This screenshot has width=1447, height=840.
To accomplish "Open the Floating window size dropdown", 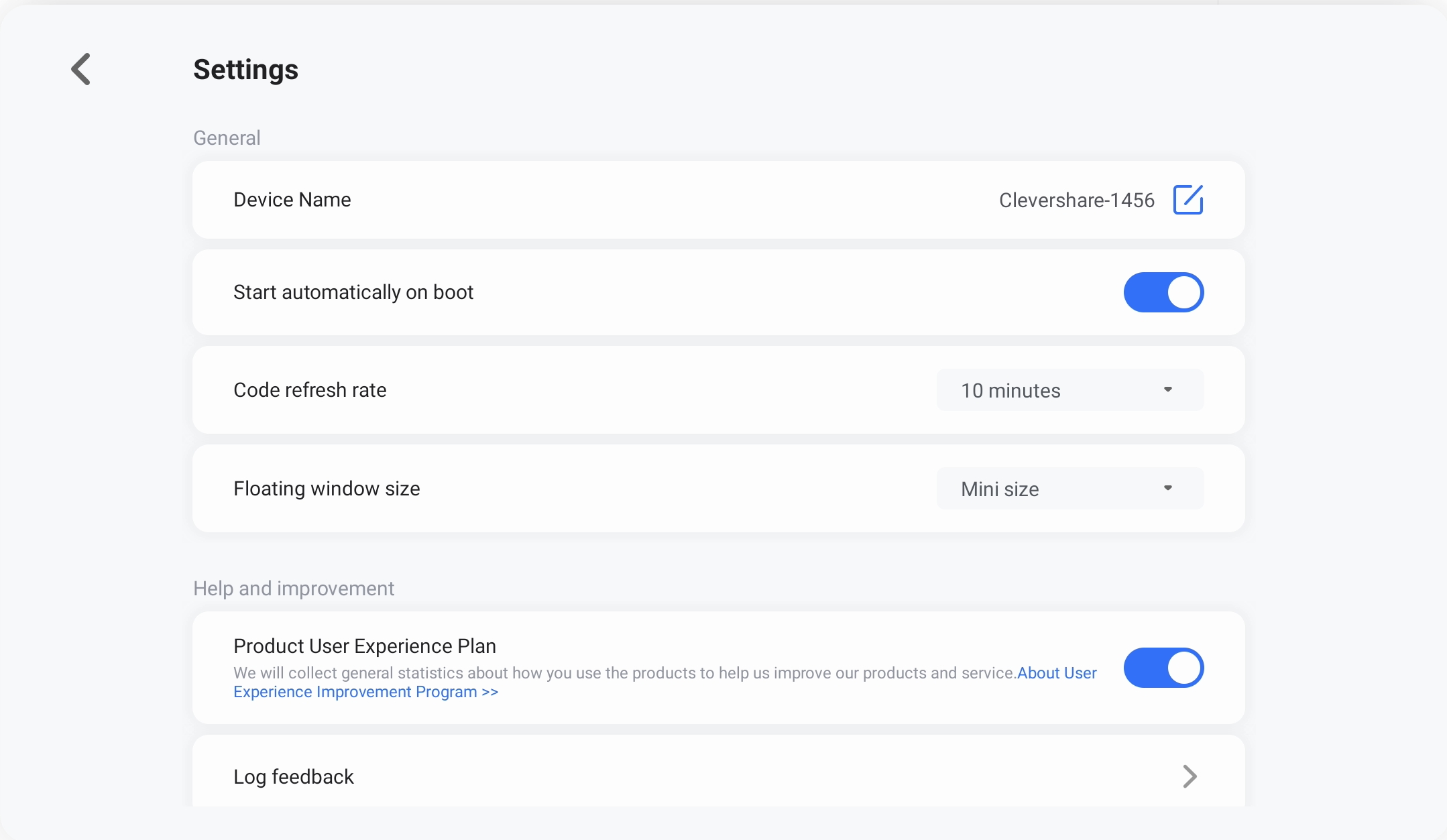I will [x=1070, y=489].
